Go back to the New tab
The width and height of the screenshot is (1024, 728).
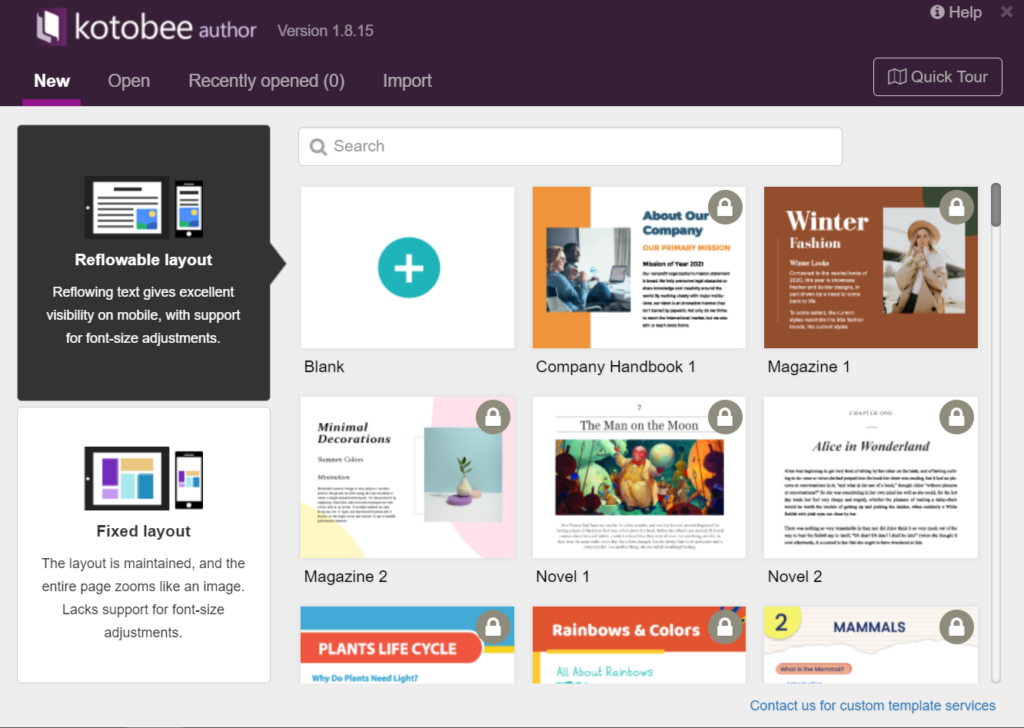click(x=51, y=81)
